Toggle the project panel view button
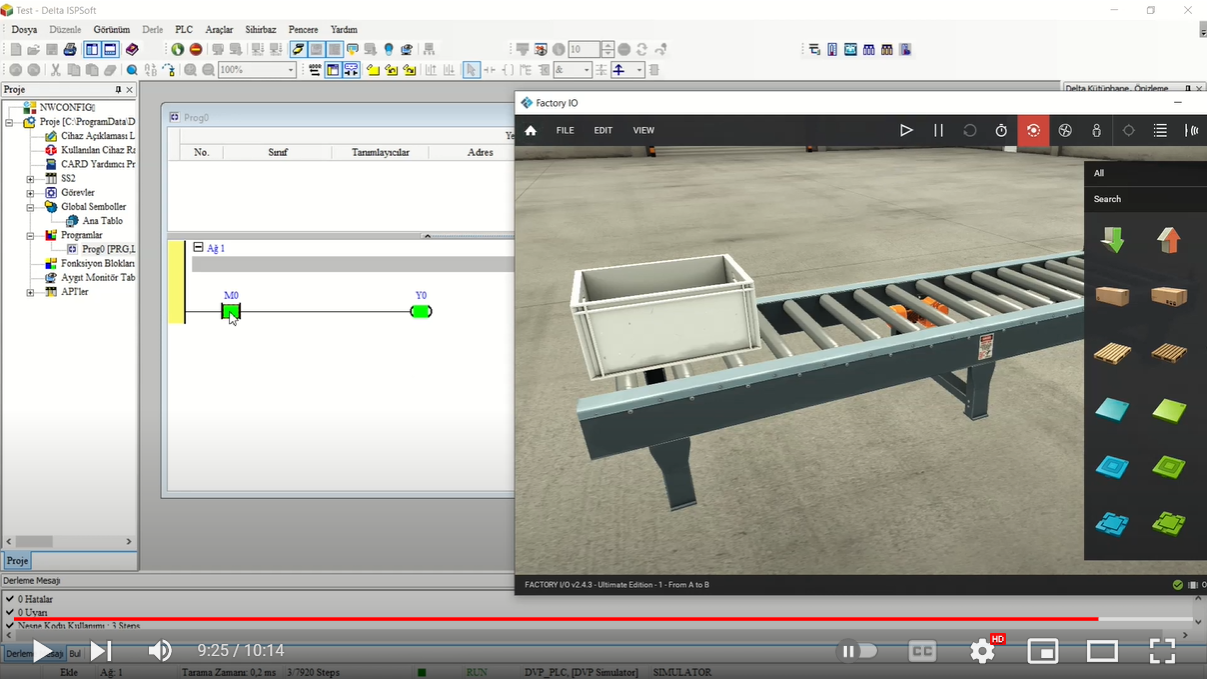1207x679 pixels. tap(91, 49)
